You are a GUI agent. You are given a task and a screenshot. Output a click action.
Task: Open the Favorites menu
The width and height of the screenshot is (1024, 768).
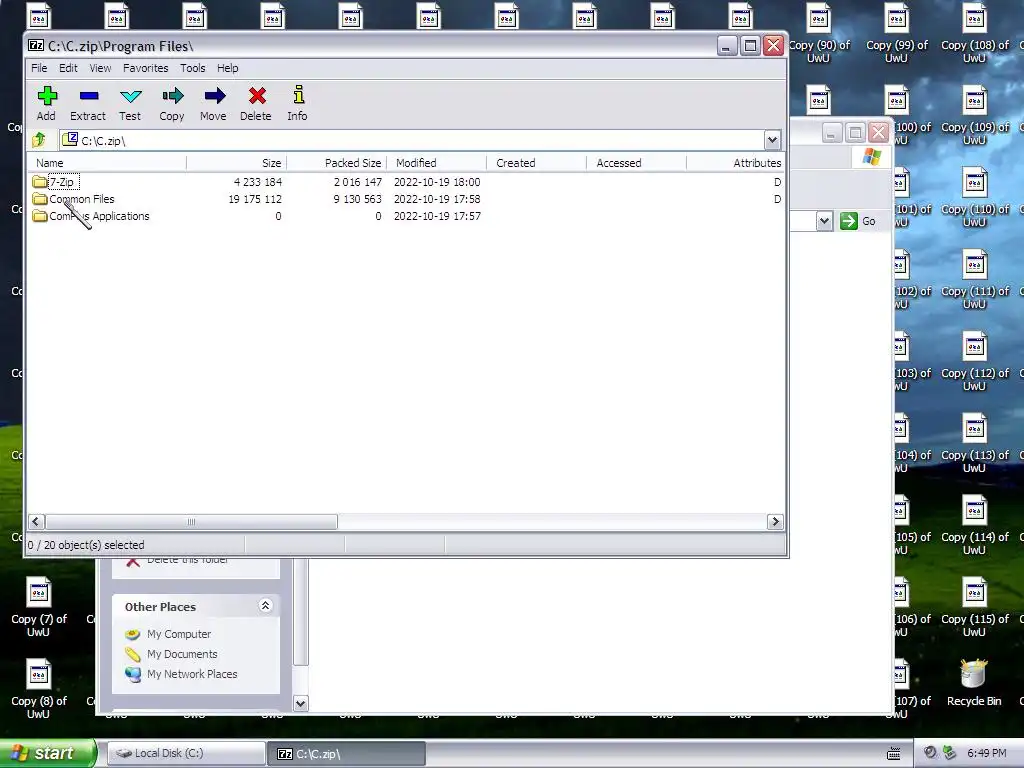[146, 68]
